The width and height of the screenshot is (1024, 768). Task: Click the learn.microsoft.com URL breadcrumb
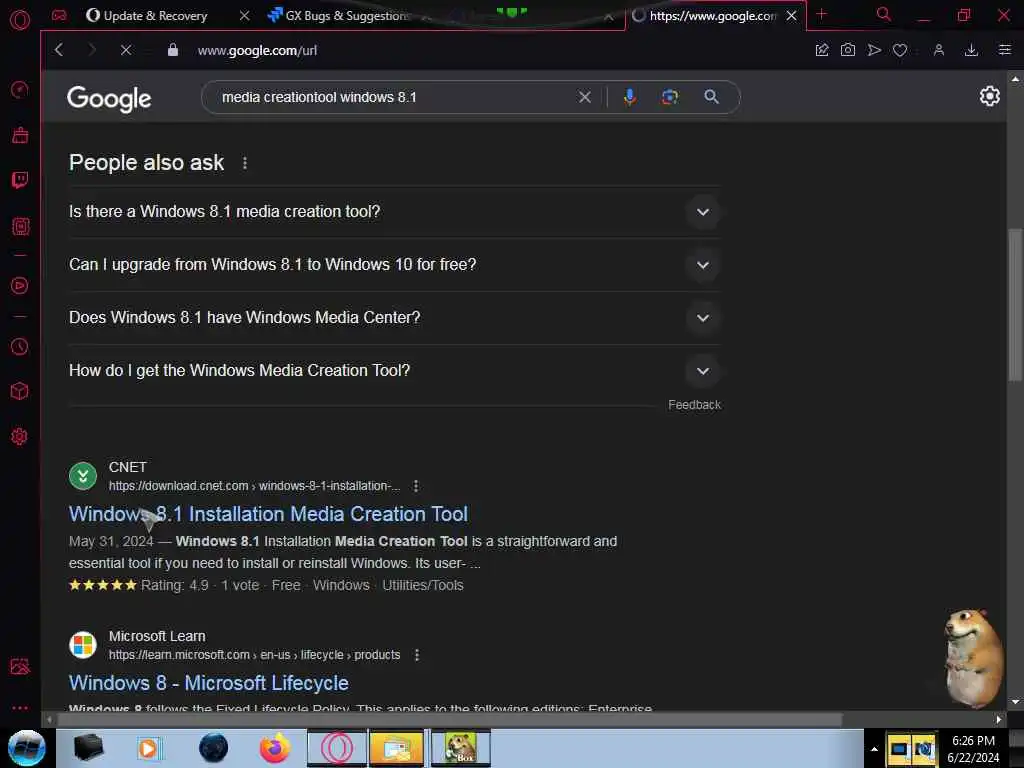coord(254,655)
